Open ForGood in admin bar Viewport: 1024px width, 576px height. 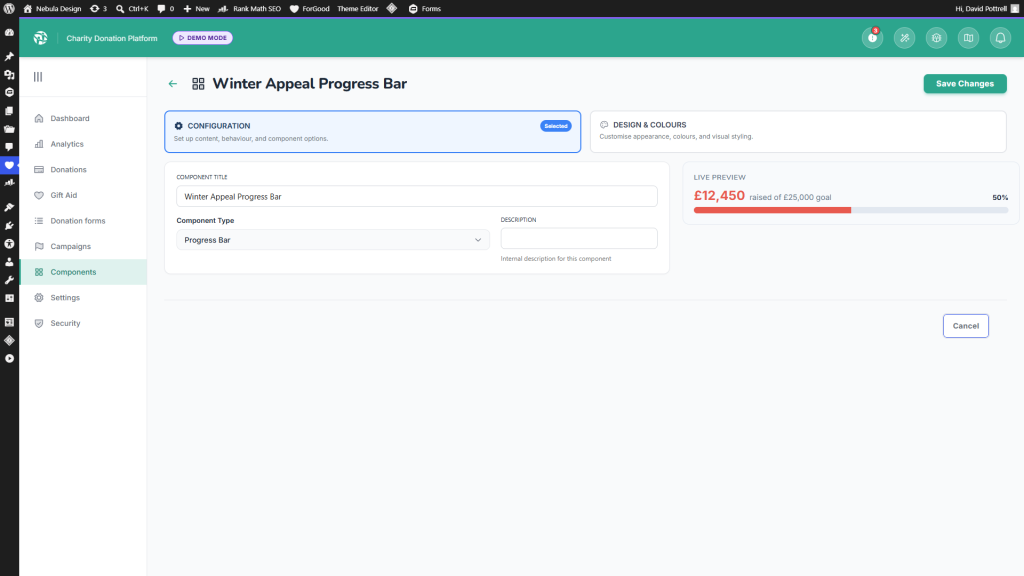click(x=310, y=8)
